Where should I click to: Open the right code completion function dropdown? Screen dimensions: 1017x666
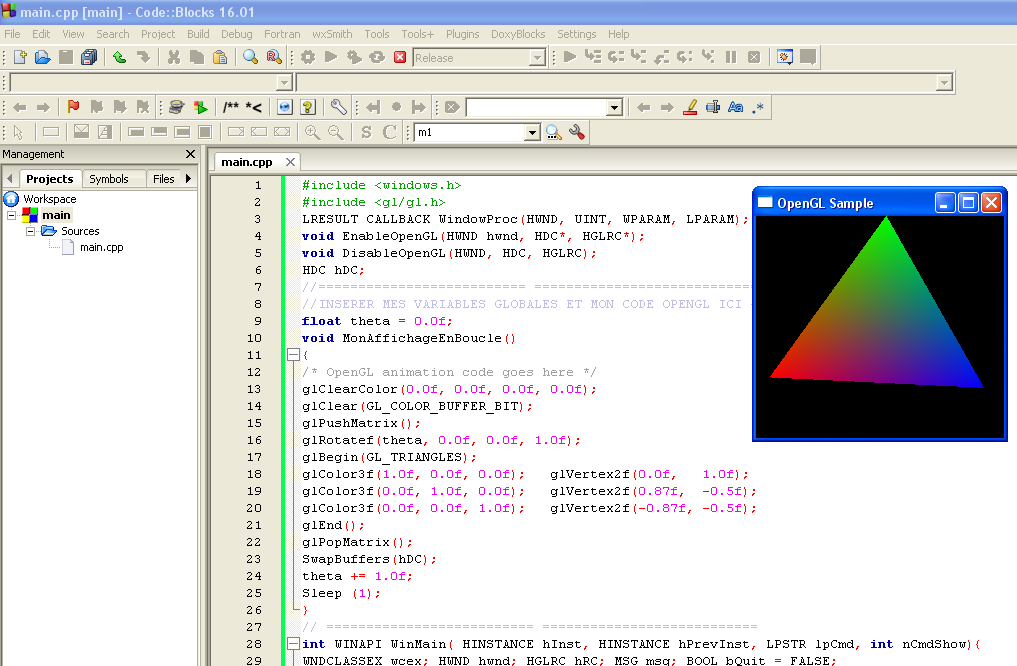click(x=944, y=82)
